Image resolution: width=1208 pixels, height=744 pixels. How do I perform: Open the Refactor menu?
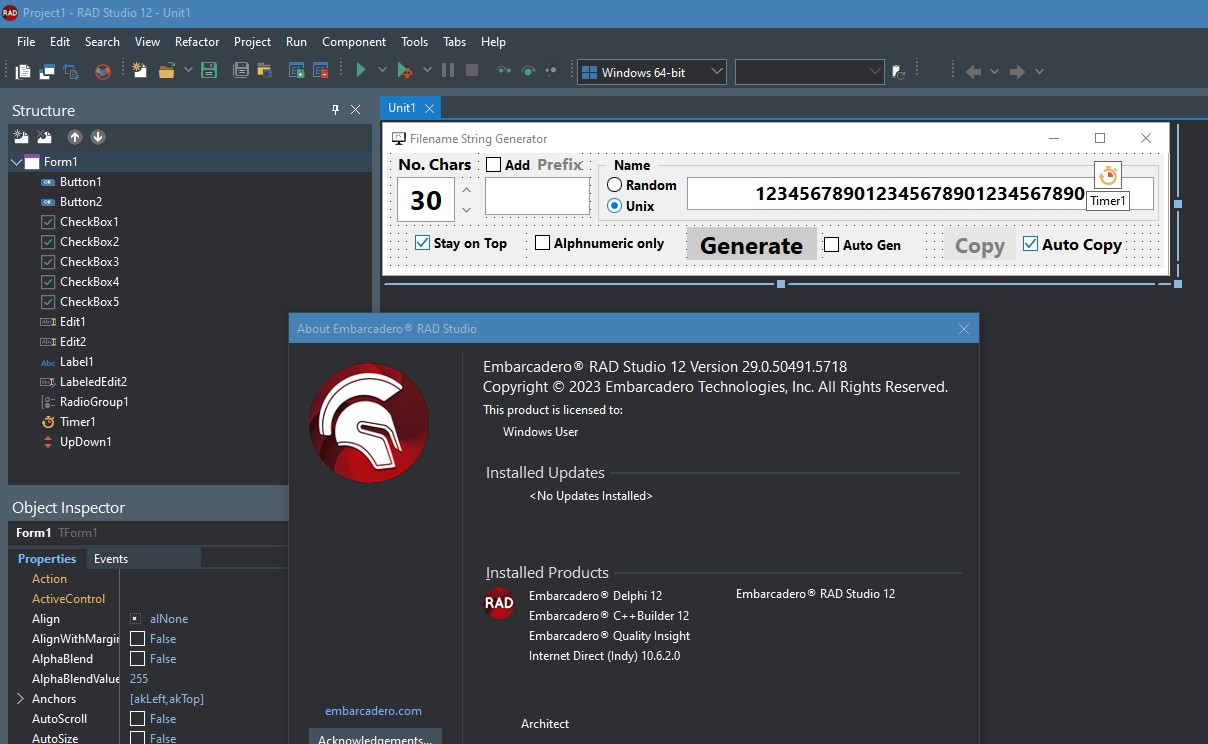[x=197, y=42]
